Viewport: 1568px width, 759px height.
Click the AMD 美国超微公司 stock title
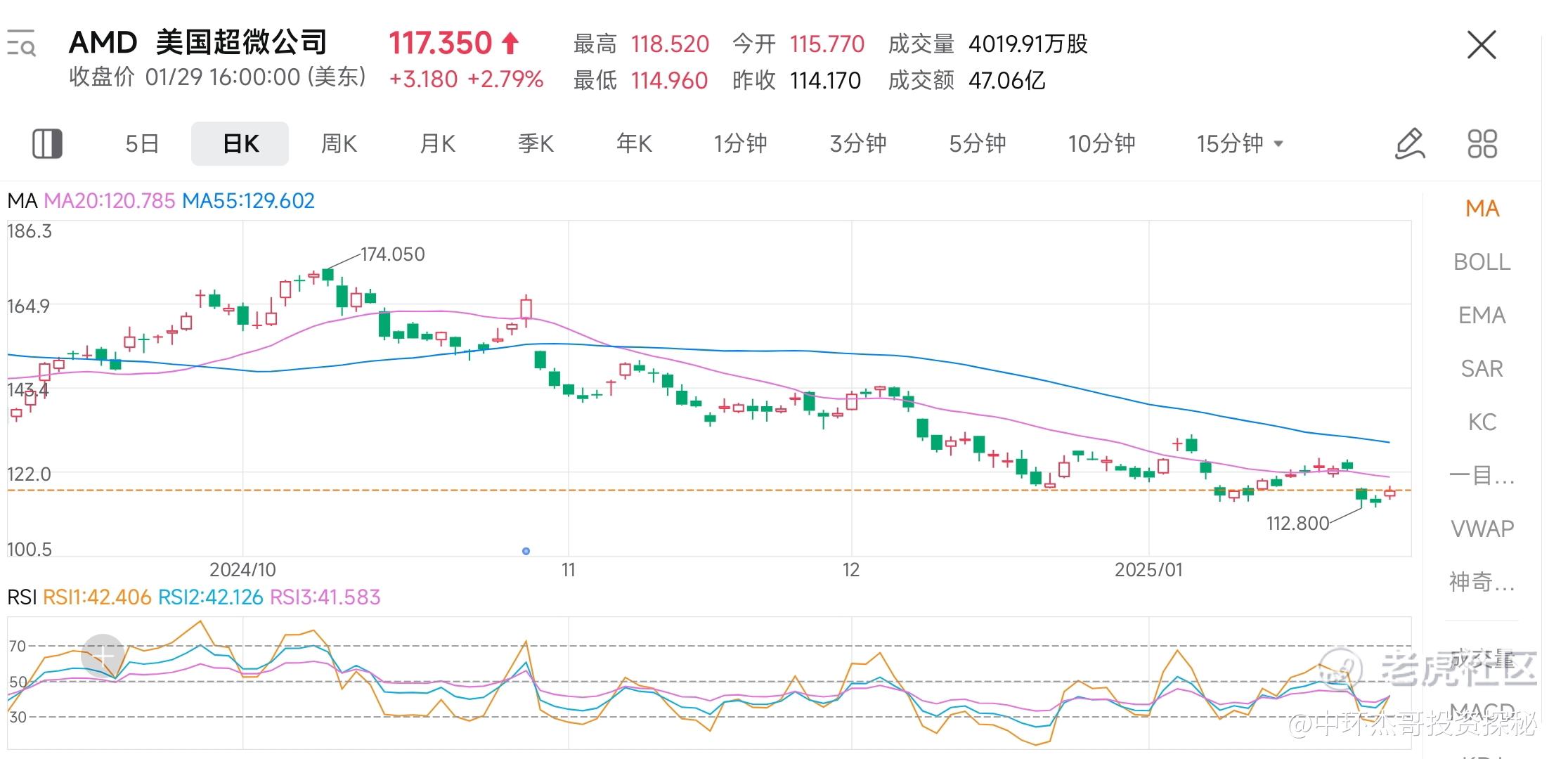click(197, 43)
